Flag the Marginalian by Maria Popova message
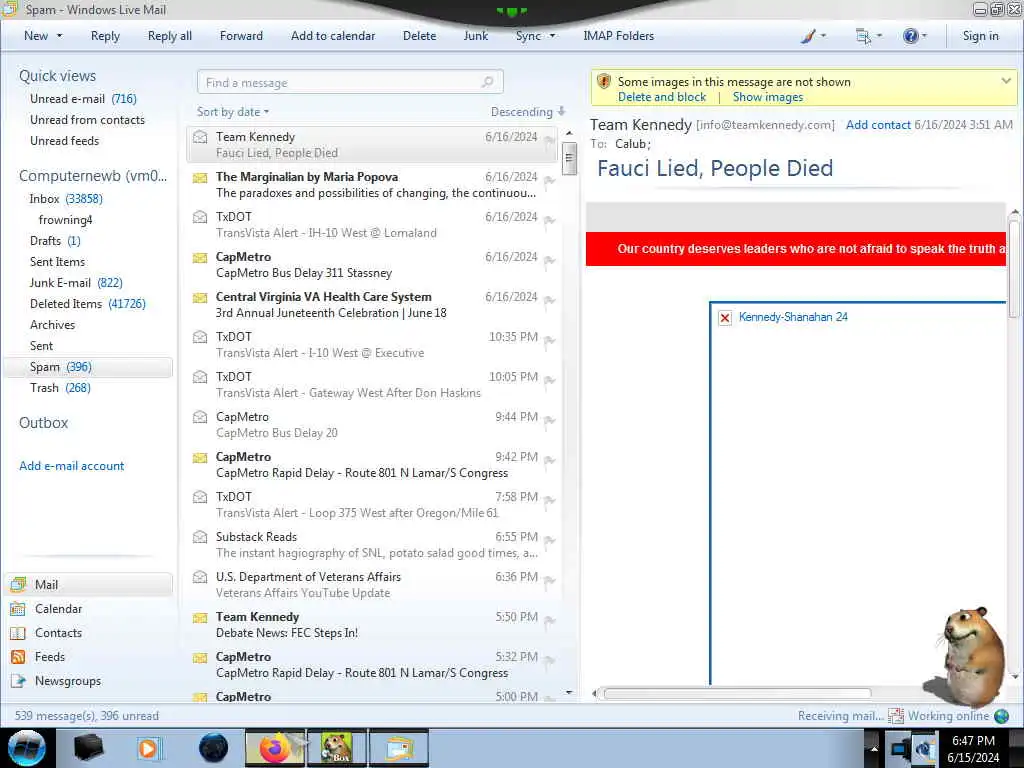The height and width of the screenshot is (768, 1024). click(x=550, y=182)
